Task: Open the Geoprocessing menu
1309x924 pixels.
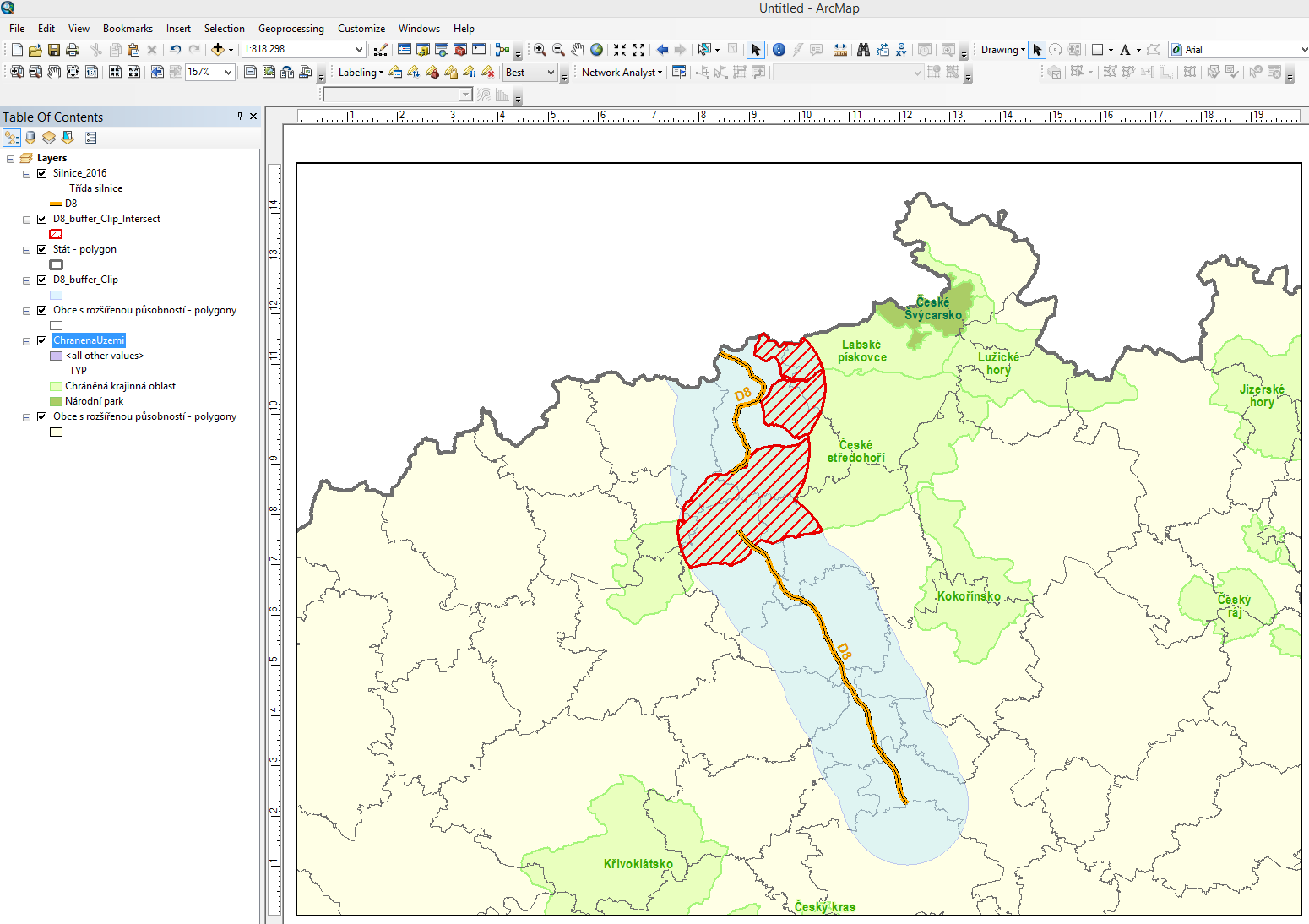Action: pyautogui.click(x=291, y=29)
